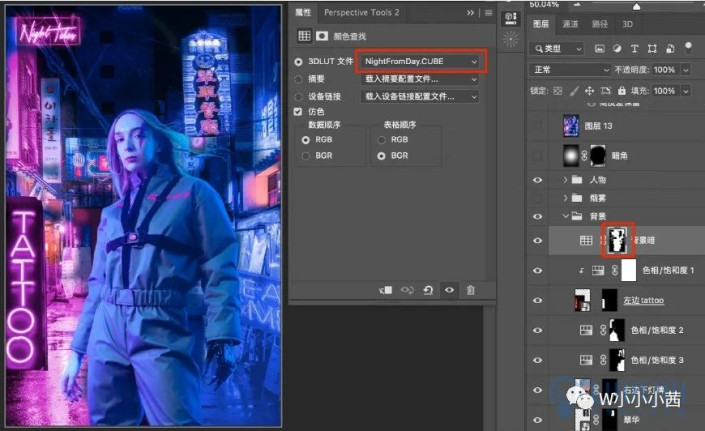705x431 pixels.
Task: Switch to the 路径 tab
Action: click(600, 24)
